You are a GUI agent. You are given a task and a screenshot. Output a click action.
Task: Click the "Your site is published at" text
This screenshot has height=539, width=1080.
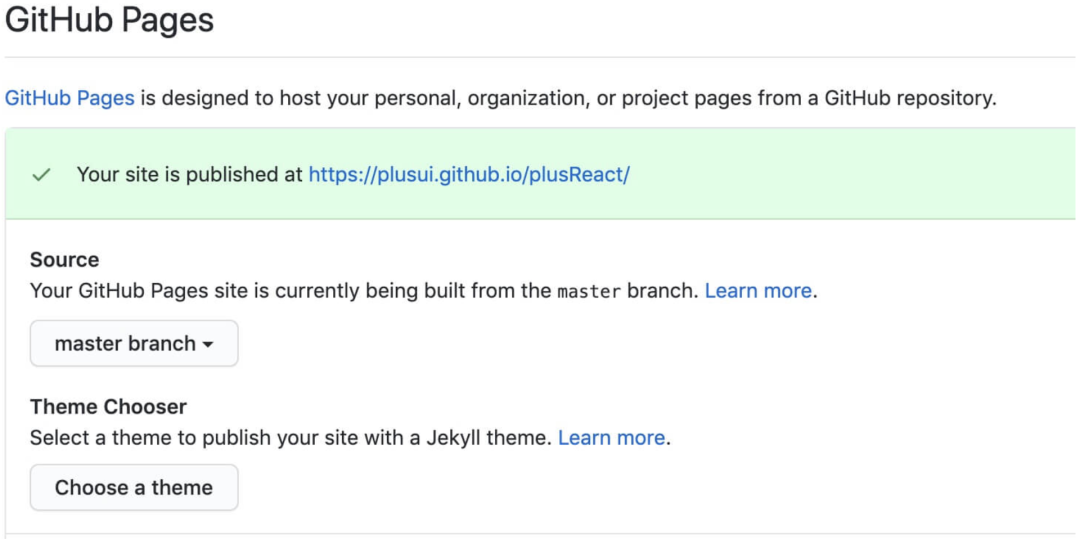pos(189,175)
